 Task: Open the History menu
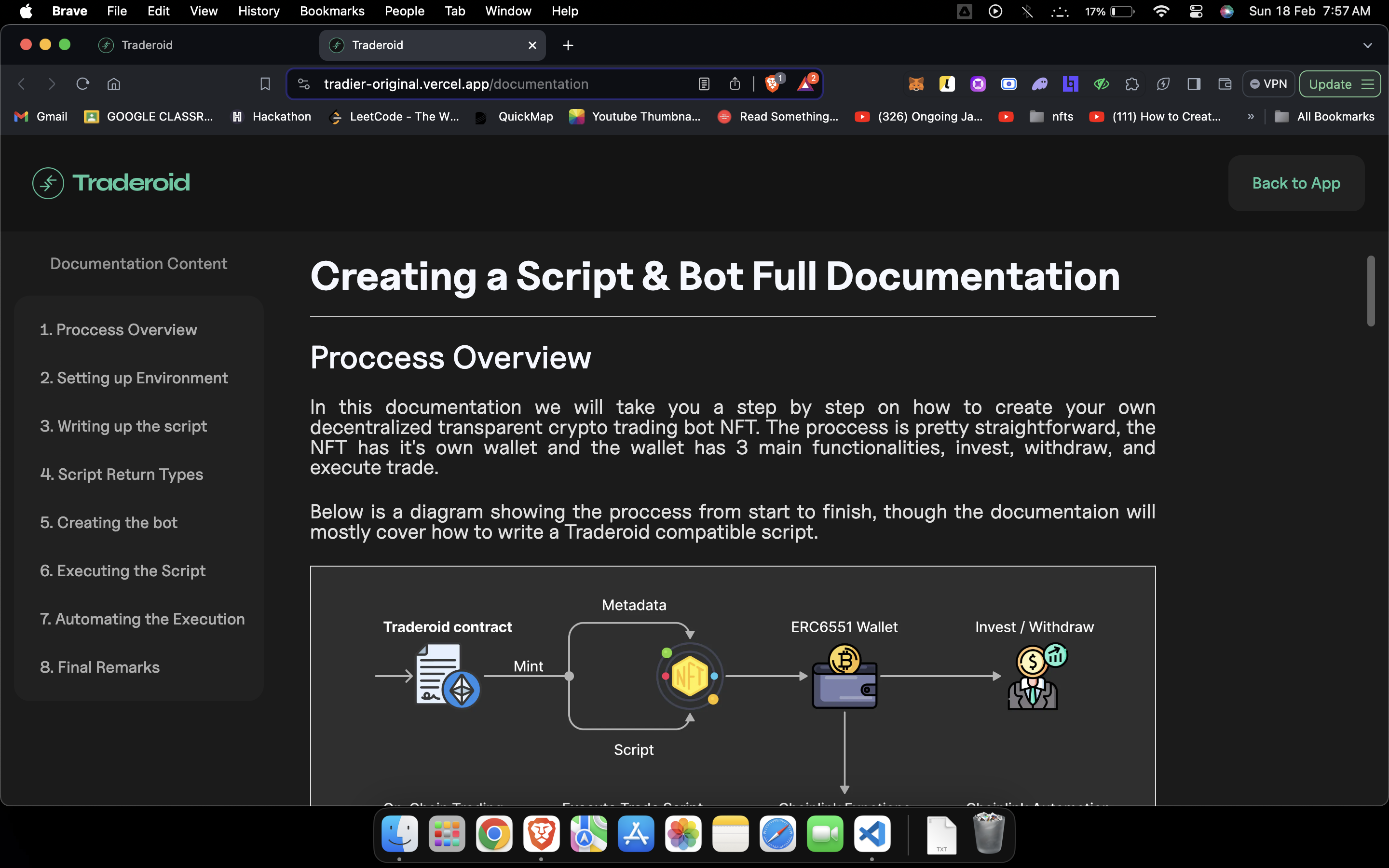coord(259,11)
